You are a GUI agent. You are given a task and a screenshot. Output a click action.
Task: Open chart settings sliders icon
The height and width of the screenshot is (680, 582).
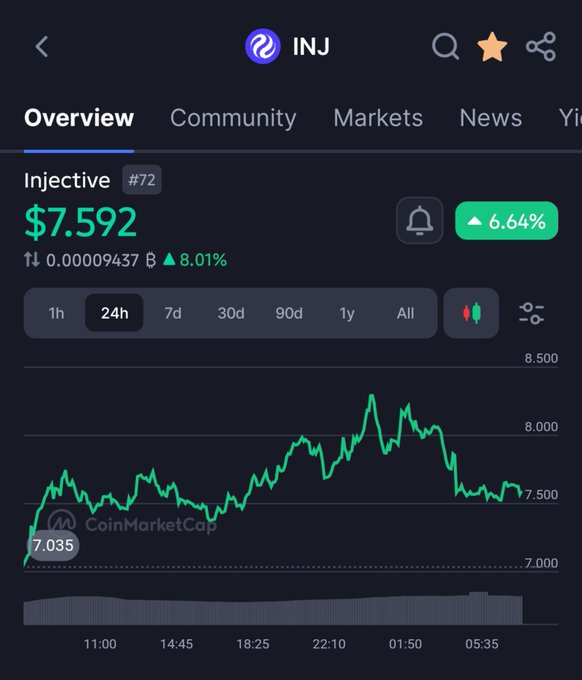[x=531, y=313]
